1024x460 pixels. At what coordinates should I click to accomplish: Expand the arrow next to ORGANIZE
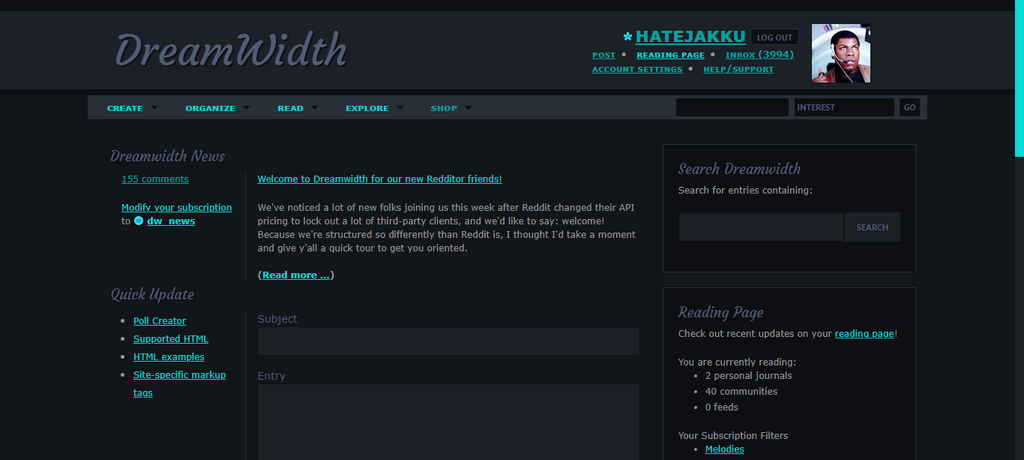click(x=246, y=108)
